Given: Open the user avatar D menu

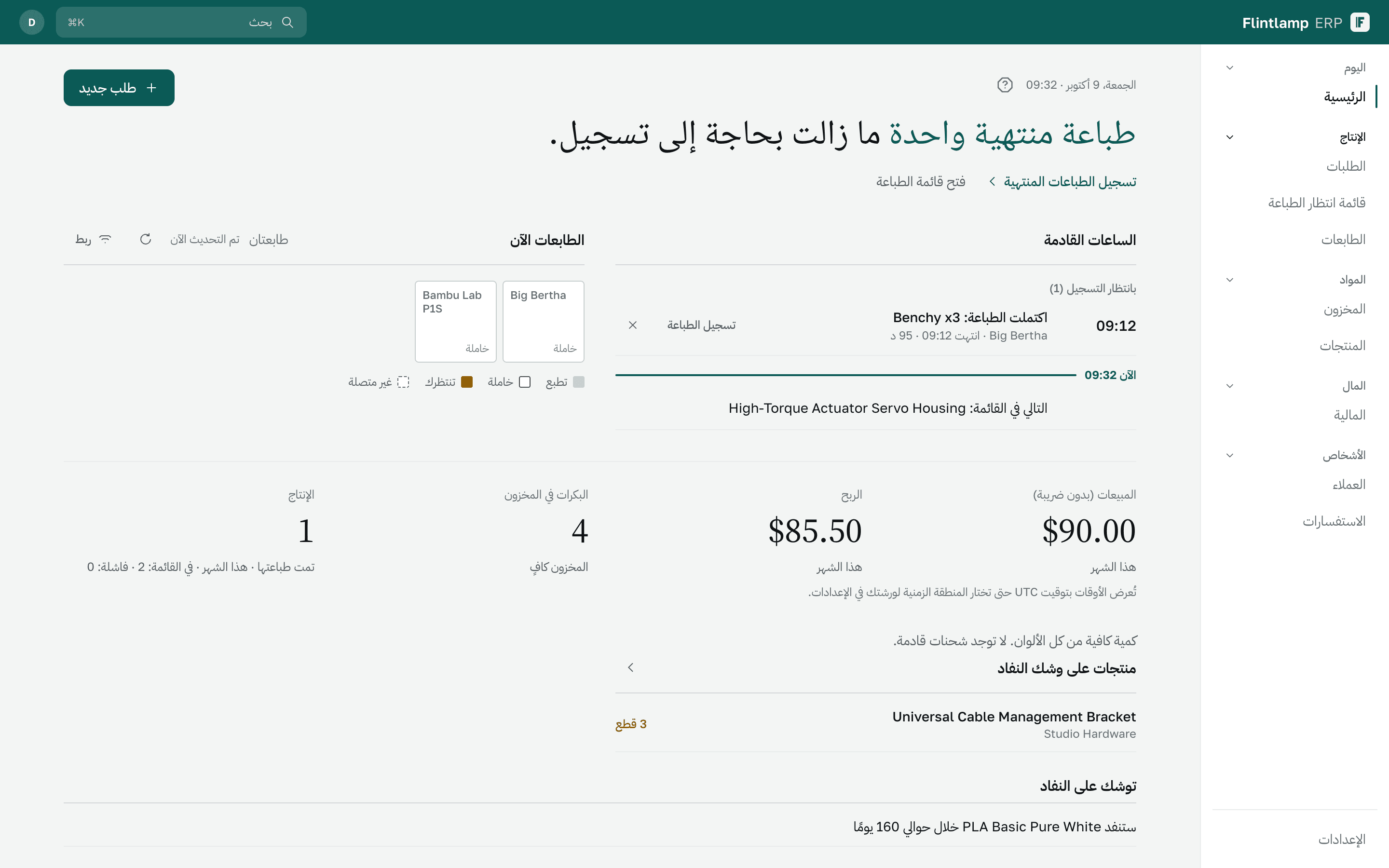Looking at the screenshot, I should coord(31,22).
